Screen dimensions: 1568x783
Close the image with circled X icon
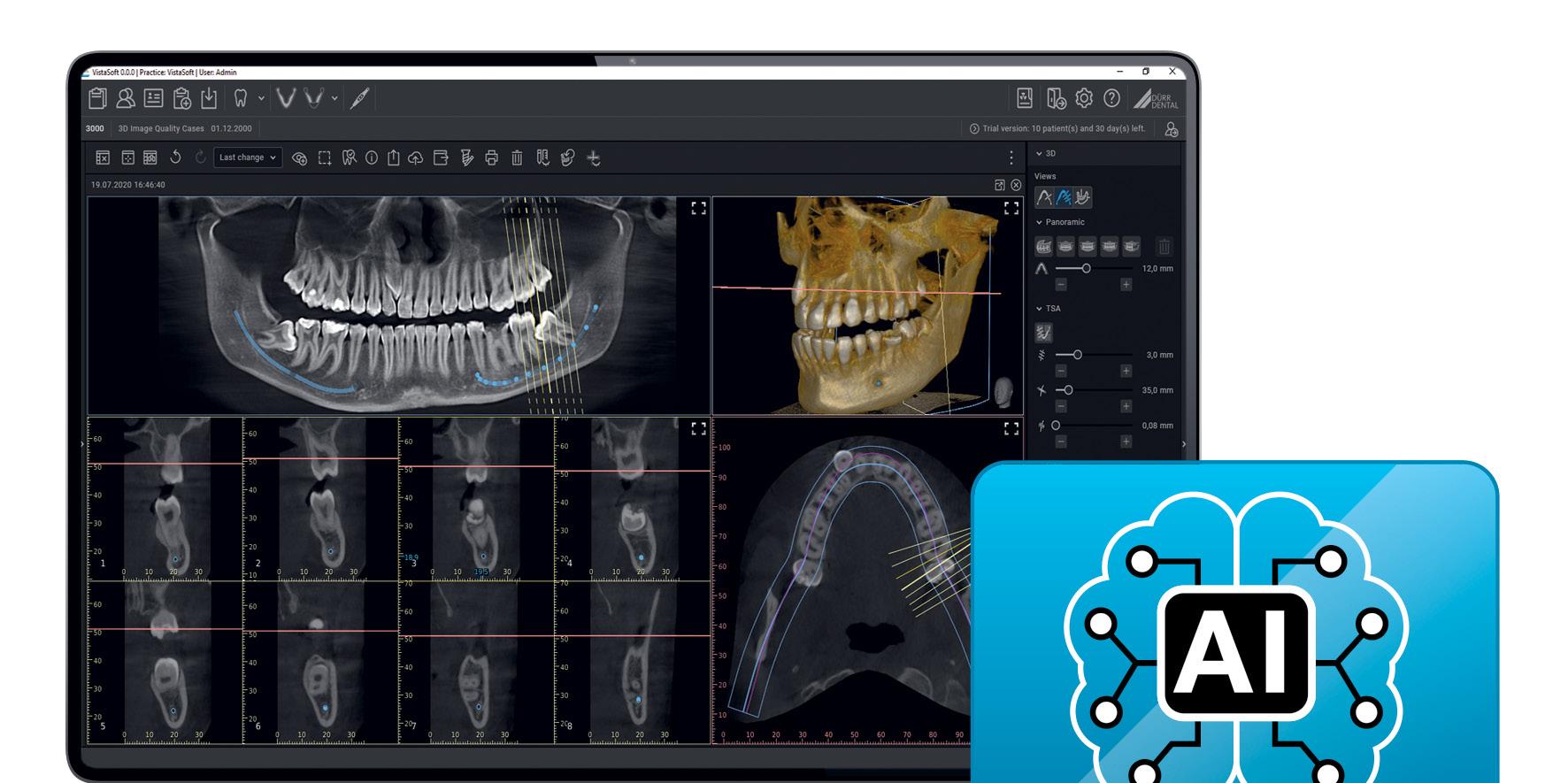pyautogui.click(x=1016, y=185)
